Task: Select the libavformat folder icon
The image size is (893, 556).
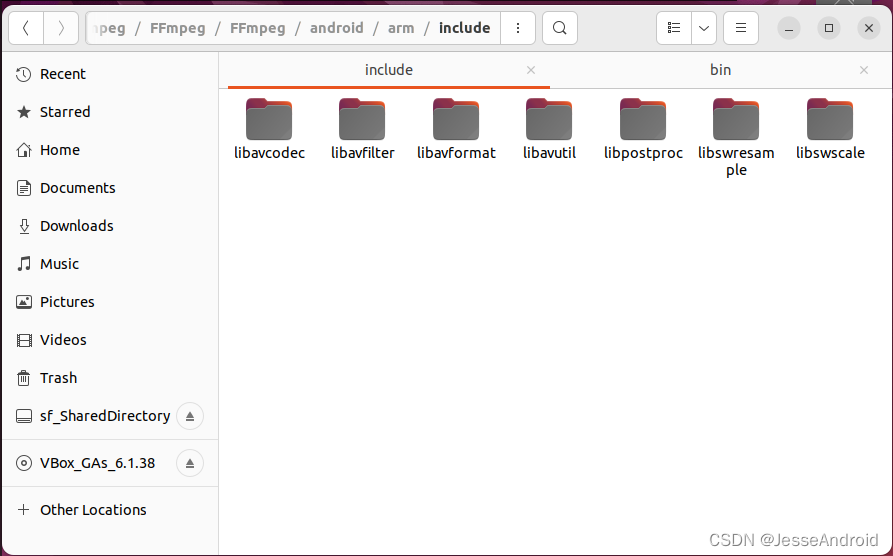Action: pos(456,120)
